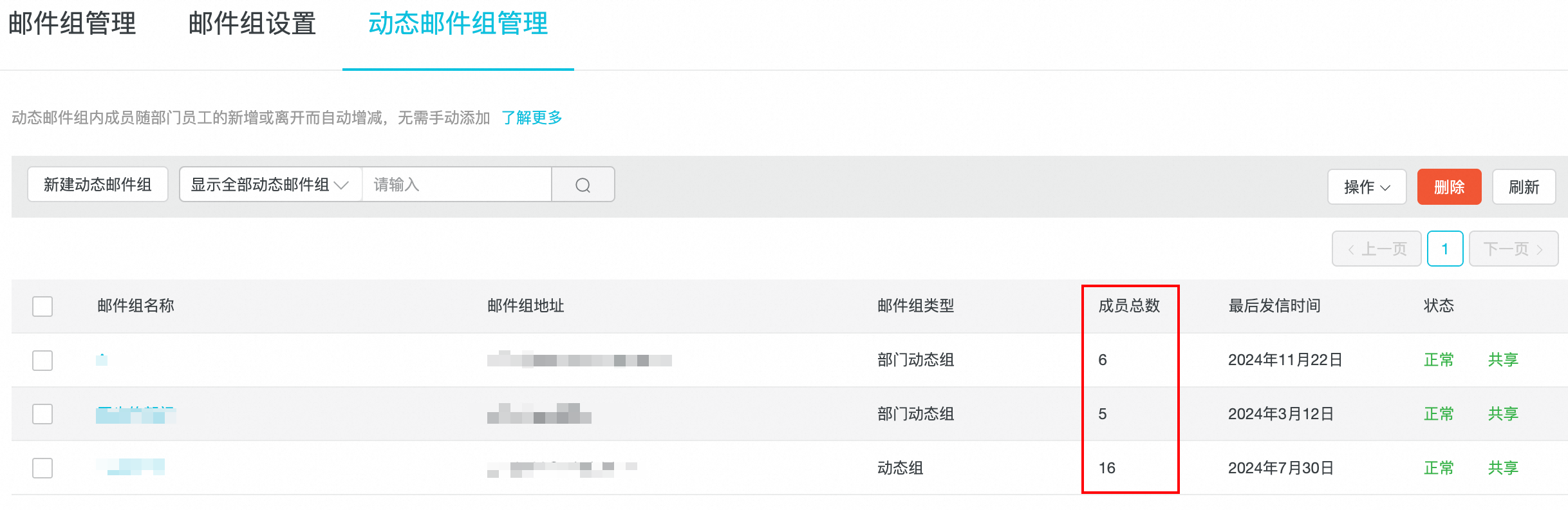Select the 动态邮件组管理 tab
Screen dimensions: 1568x510
pos(458,24)
